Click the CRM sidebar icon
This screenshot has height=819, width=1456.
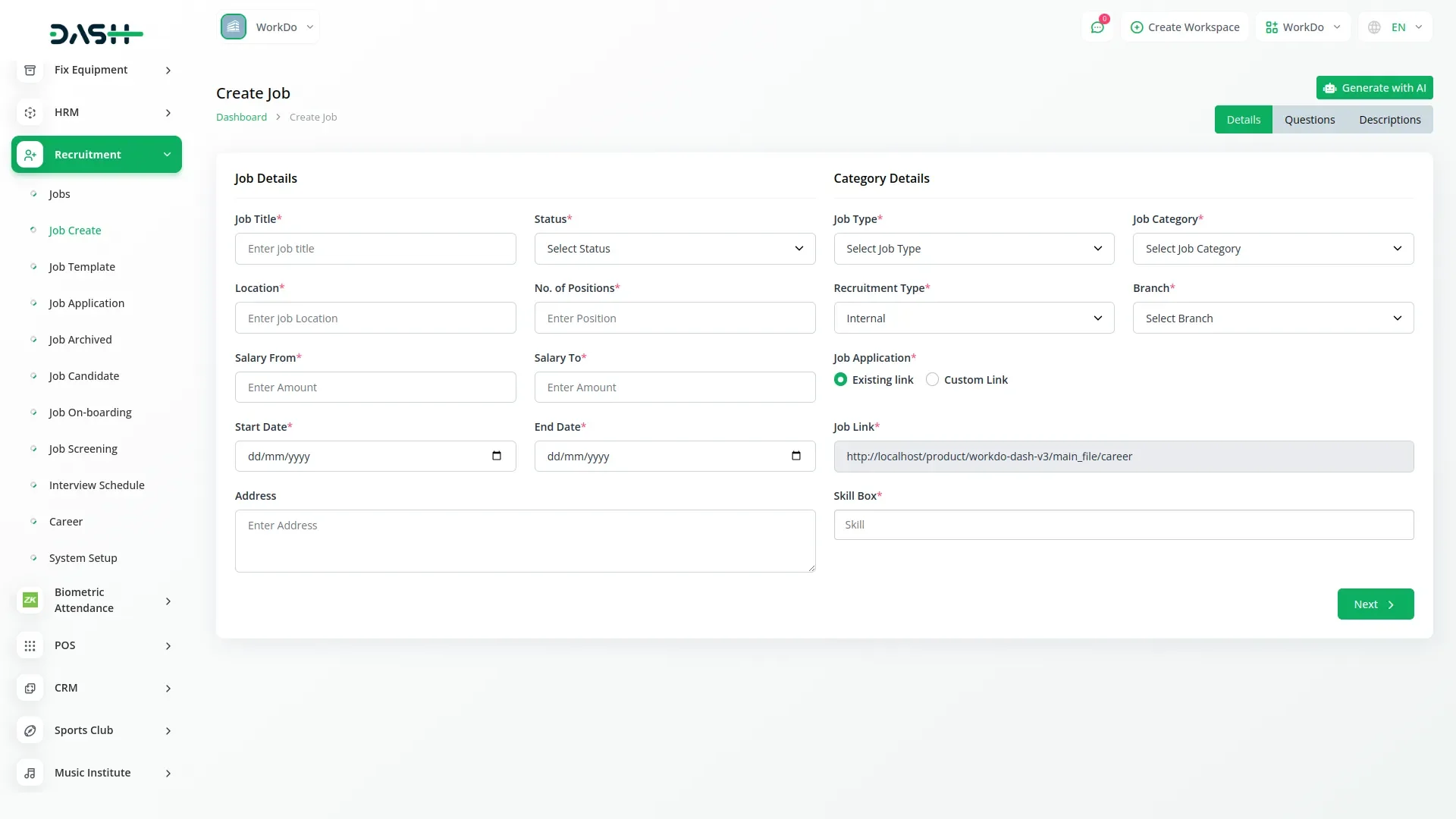click(30, 688)
